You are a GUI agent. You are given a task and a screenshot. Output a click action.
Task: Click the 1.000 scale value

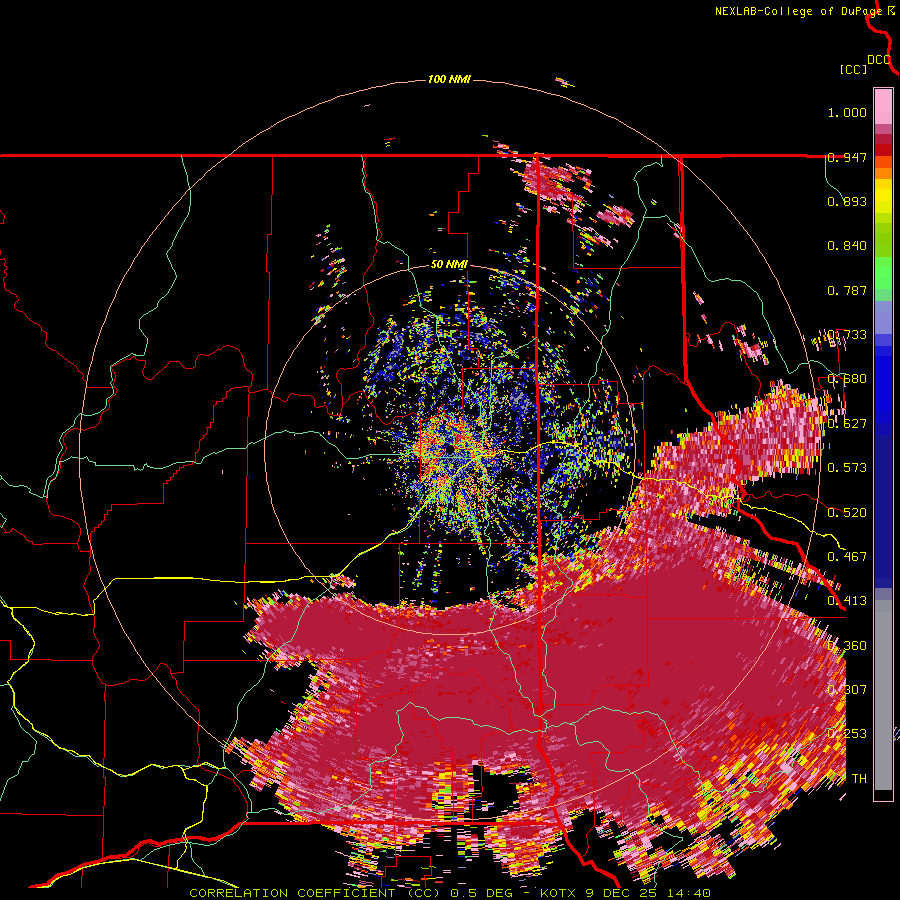coord(847,112)
